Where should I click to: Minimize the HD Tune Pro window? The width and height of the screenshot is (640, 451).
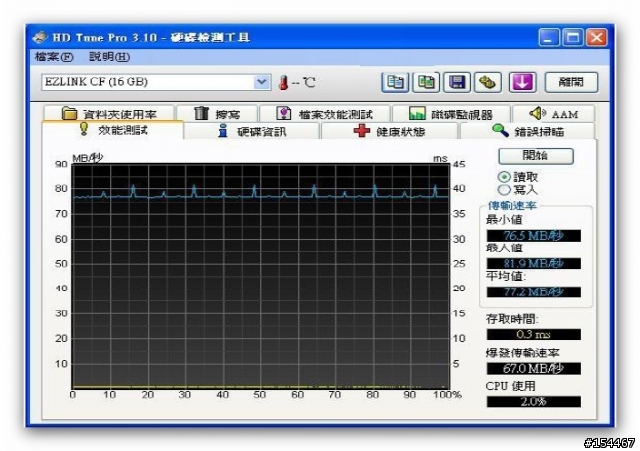point(549,38)
